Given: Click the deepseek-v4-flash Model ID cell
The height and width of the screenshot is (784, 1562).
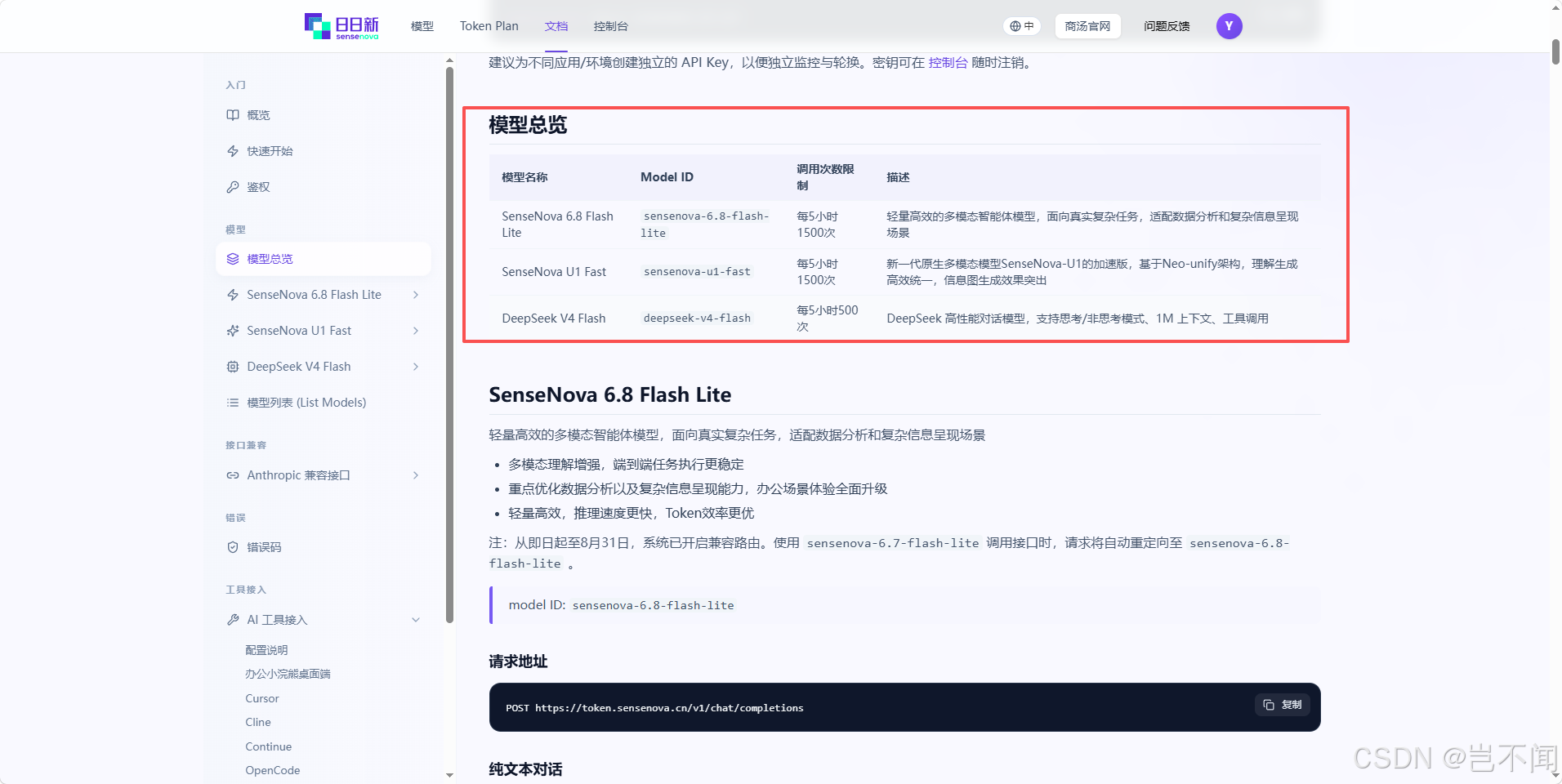Looking at the screenshot, I should 697,318.
